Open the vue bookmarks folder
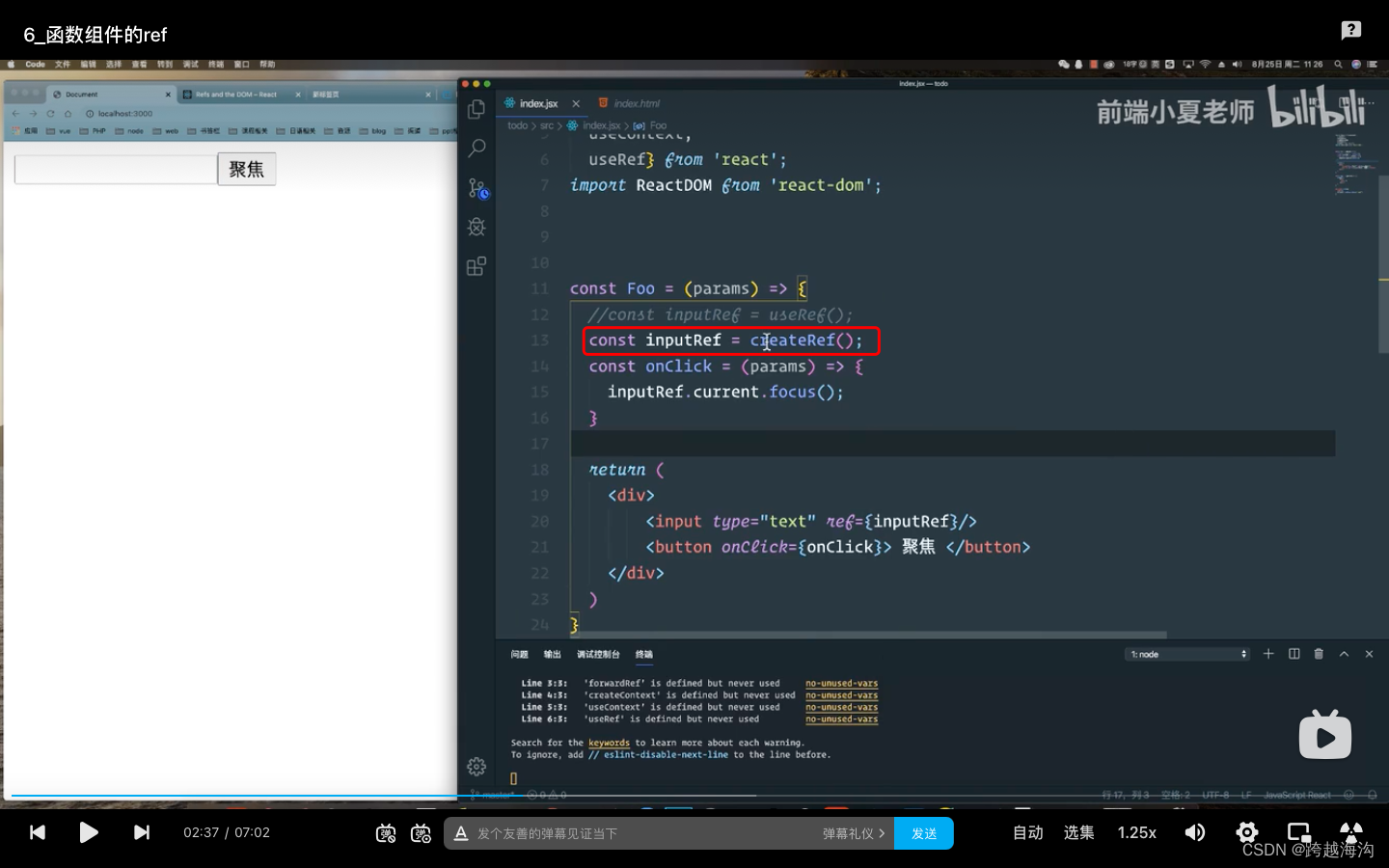1389x868 pixels. tap(59, 131)
